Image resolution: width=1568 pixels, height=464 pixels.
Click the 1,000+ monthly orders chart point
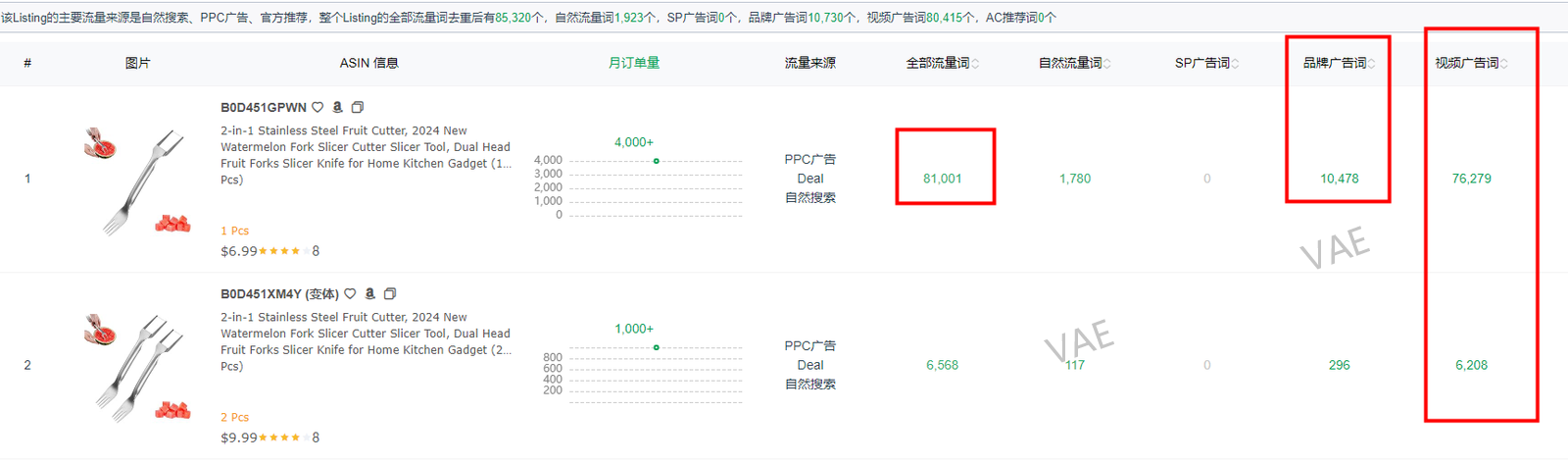tap(656, 347)
